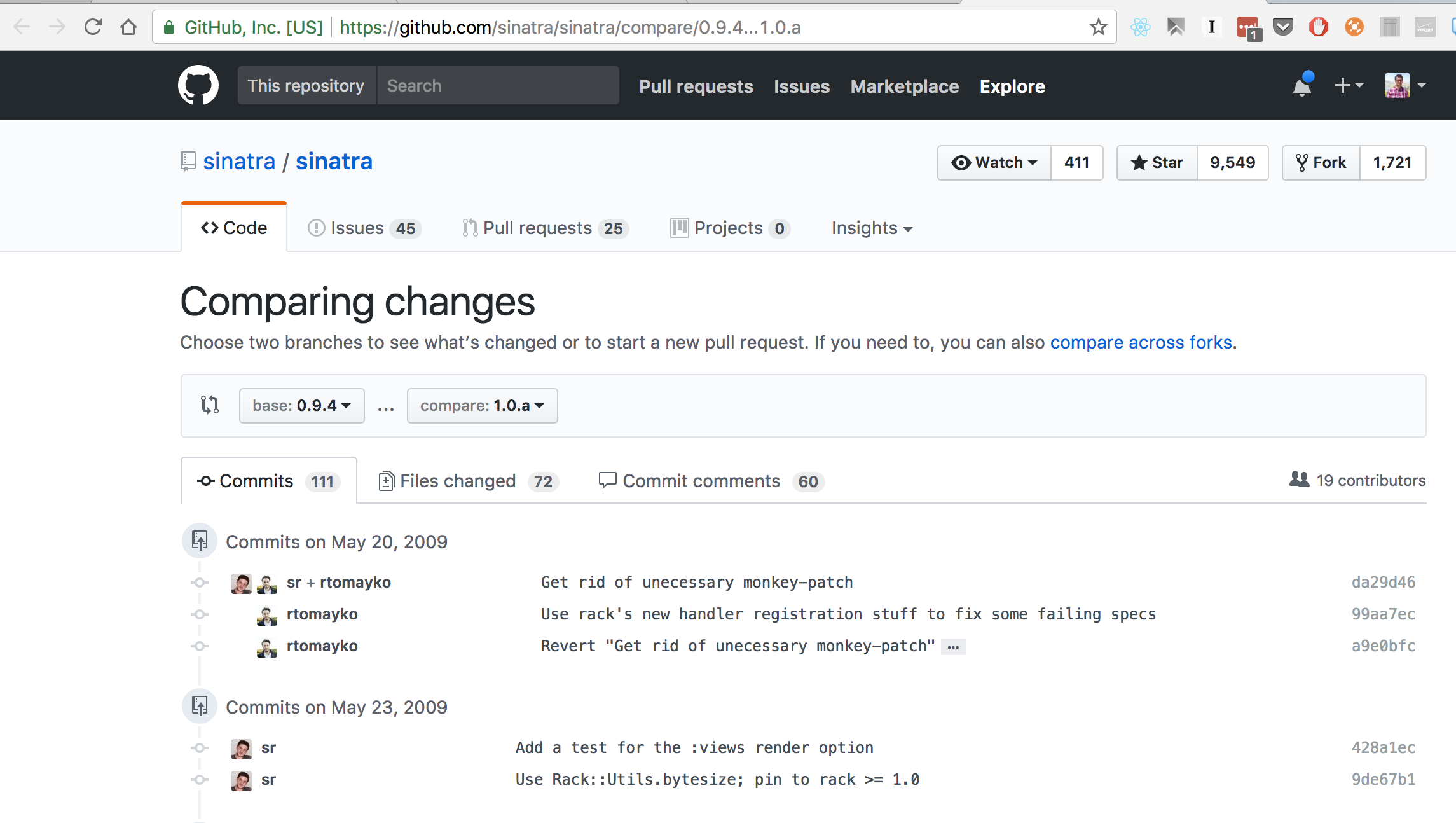The image size is (1456, 823).
Task: Click the switch base and compare icon
Action: pos(210,405)
